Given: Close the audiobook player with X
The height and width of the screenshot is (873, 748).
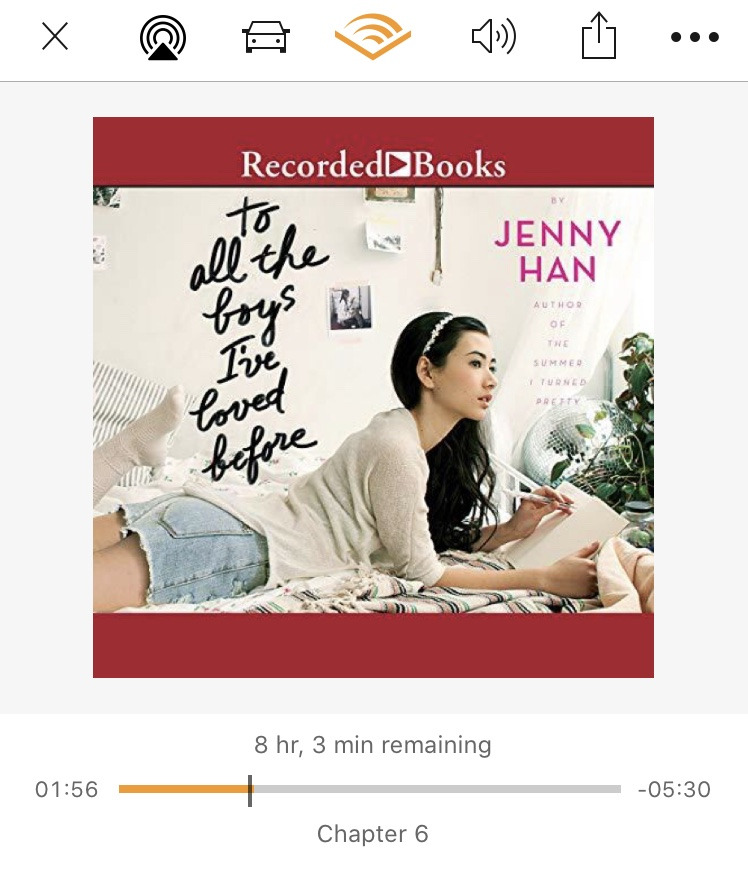Looking at the screenshot, I should tap(55, 37).
